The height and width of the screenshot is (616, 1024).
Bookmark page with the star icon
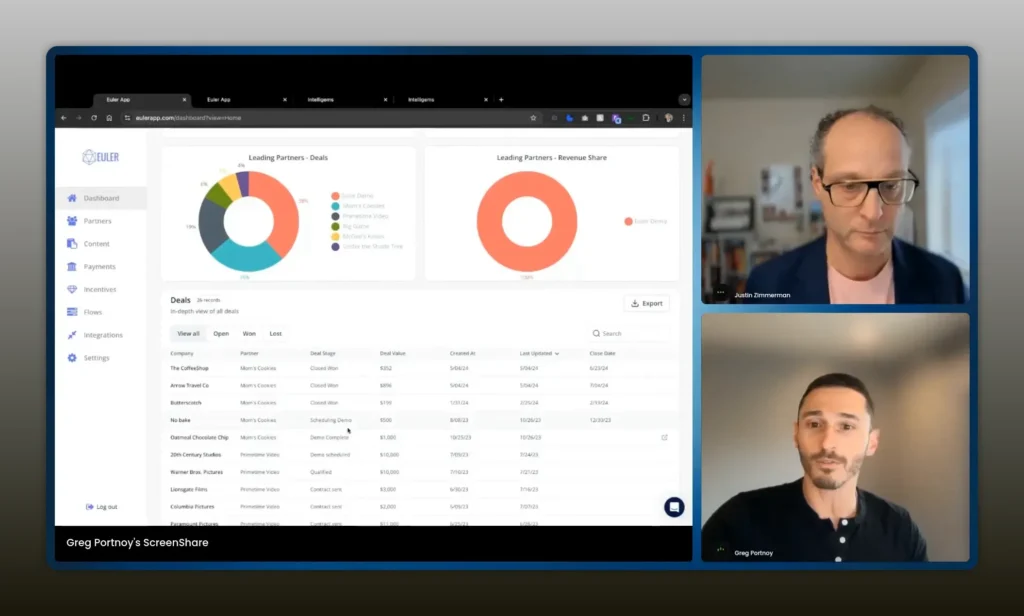[x=533, y=118]
